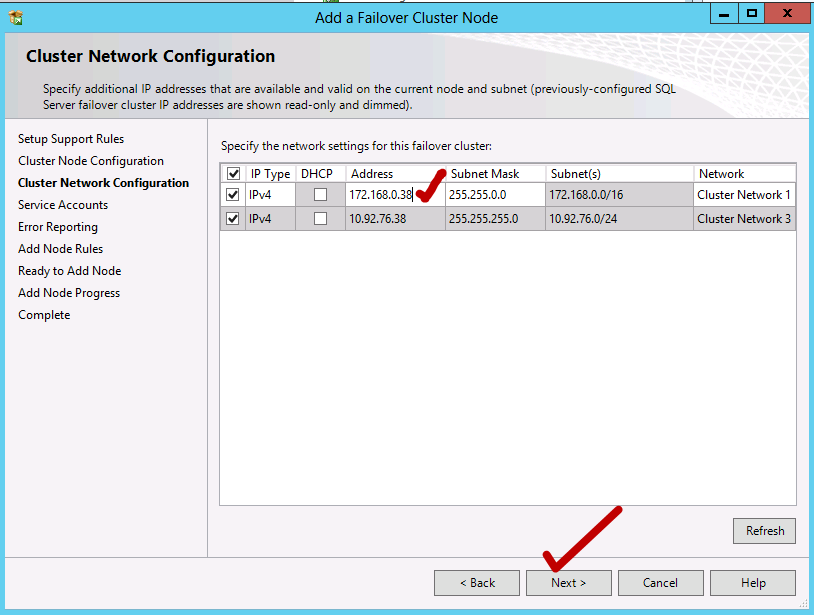Cancel the Add Failover Cluster Node wizard
This screenshot has height=615, width=814.
click(660, 582)
